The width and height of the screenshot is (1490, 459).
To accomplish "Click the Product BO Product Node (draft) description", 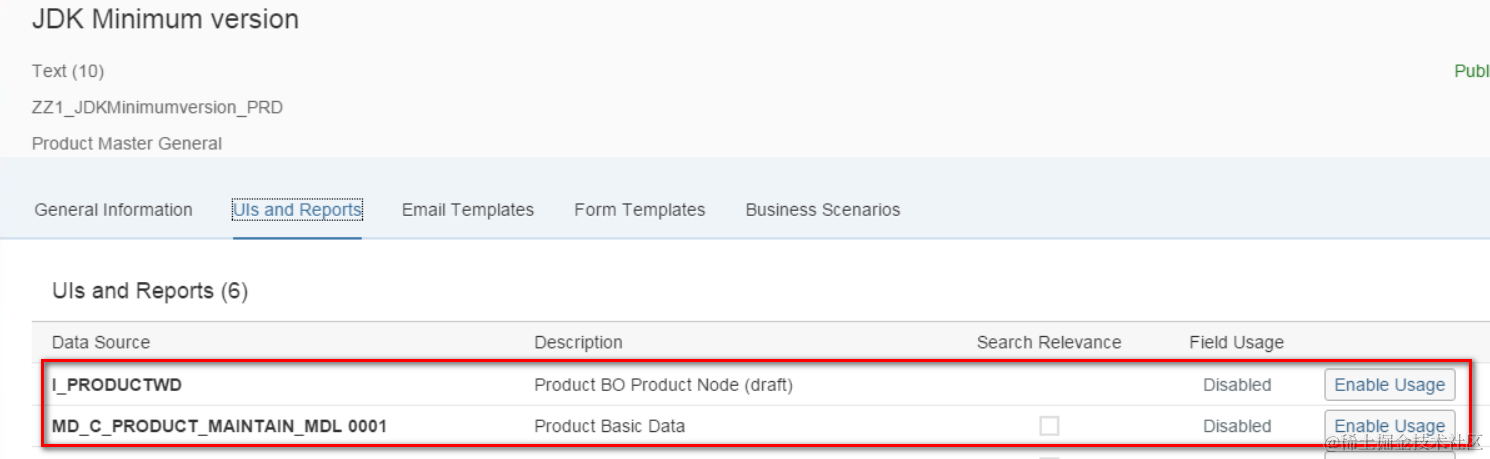I will (x=663, y=385).
